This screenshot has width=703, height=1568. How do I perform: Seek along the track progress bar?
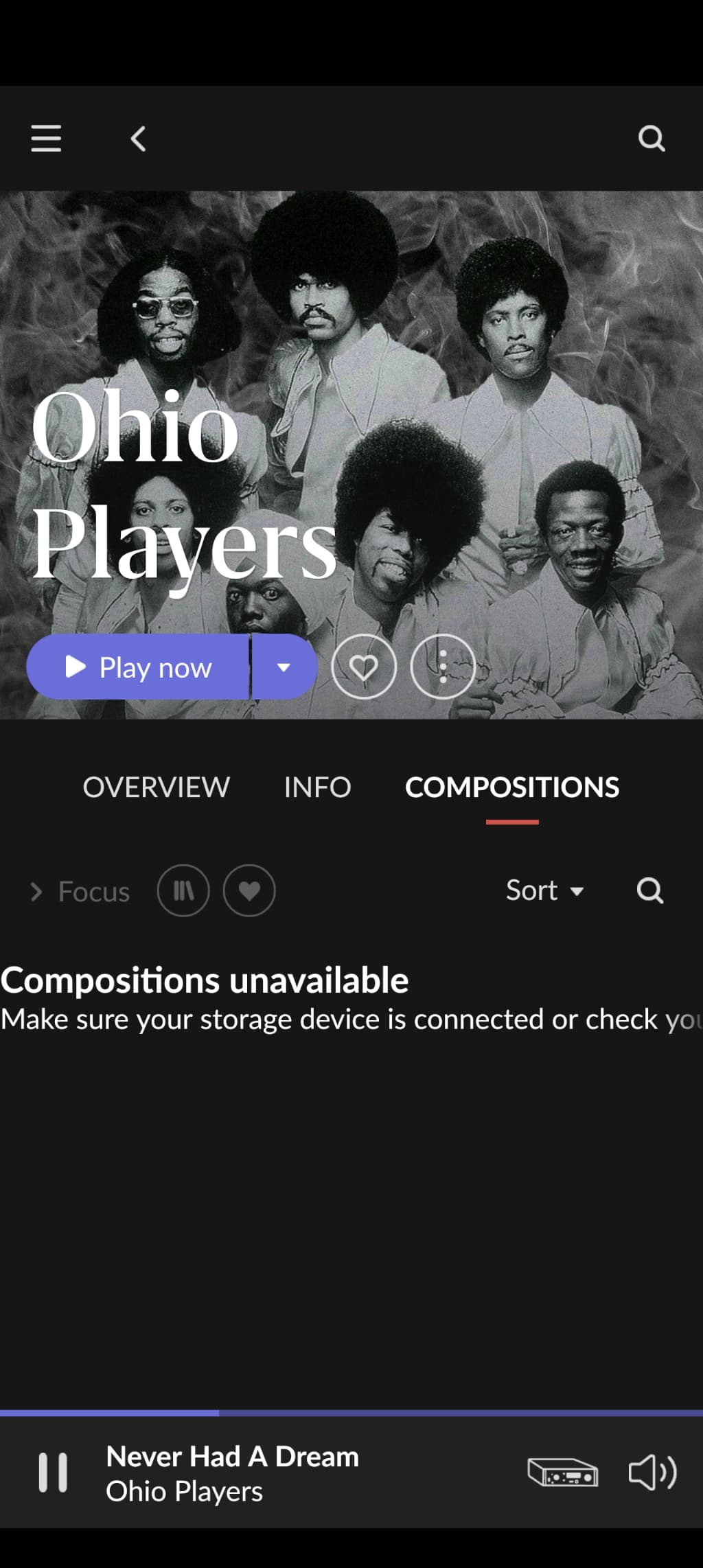click(x=351, y=1413)
